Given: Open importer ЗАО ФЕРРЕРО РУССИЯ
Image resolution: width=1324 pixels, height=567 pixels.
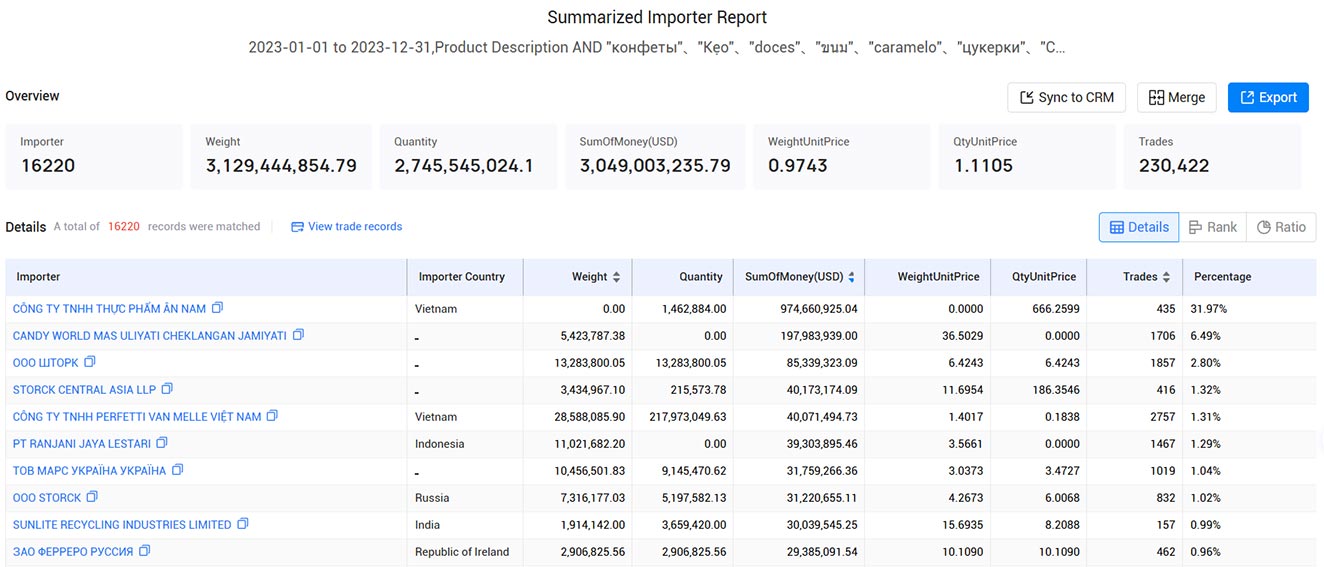Looking at the screenshot, I should click(x=73, y=552).
